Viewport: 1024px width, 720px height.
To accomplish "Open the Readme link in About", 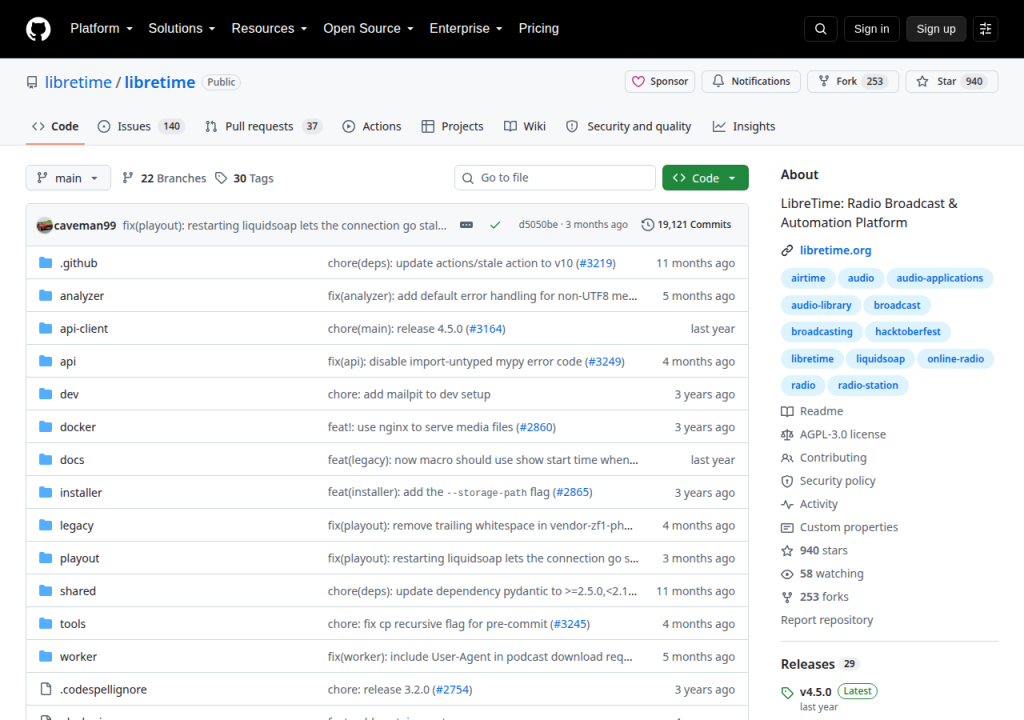I will 812,411.
